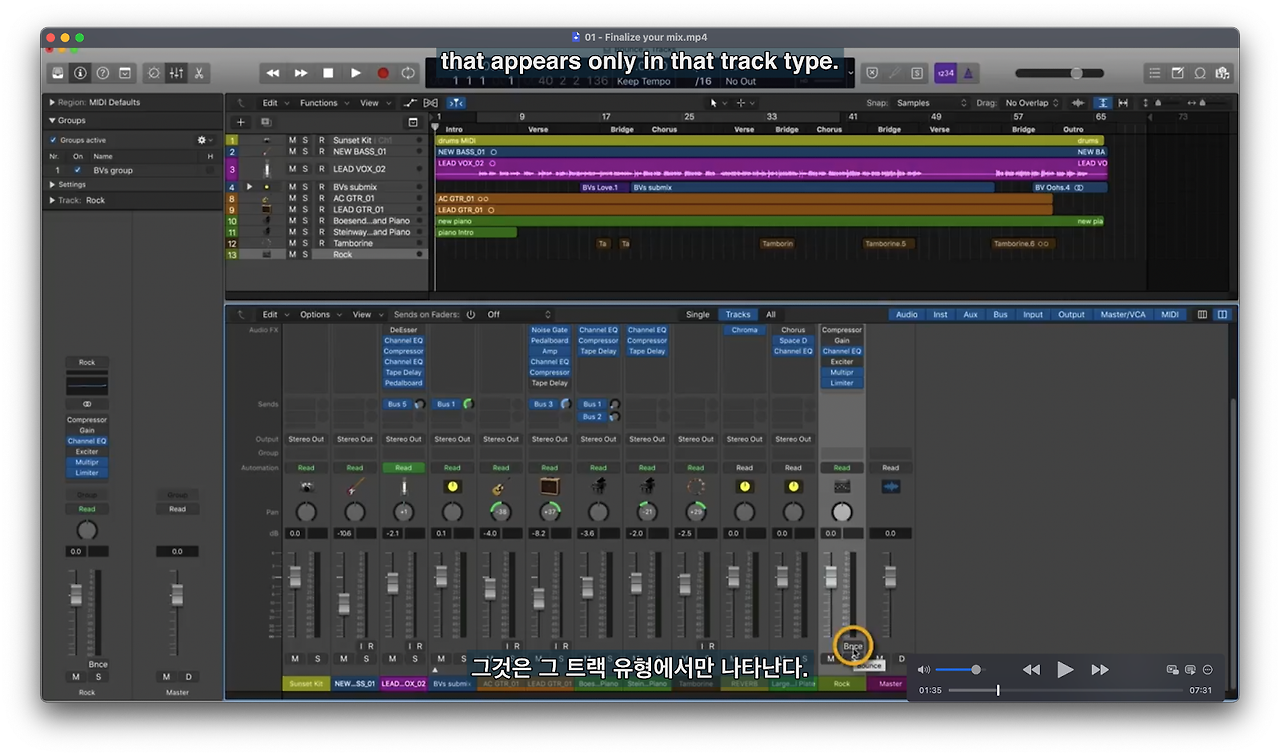Click the transport Play button
The width and height of the screenshot is (1280, 756).
coord(355,73)
